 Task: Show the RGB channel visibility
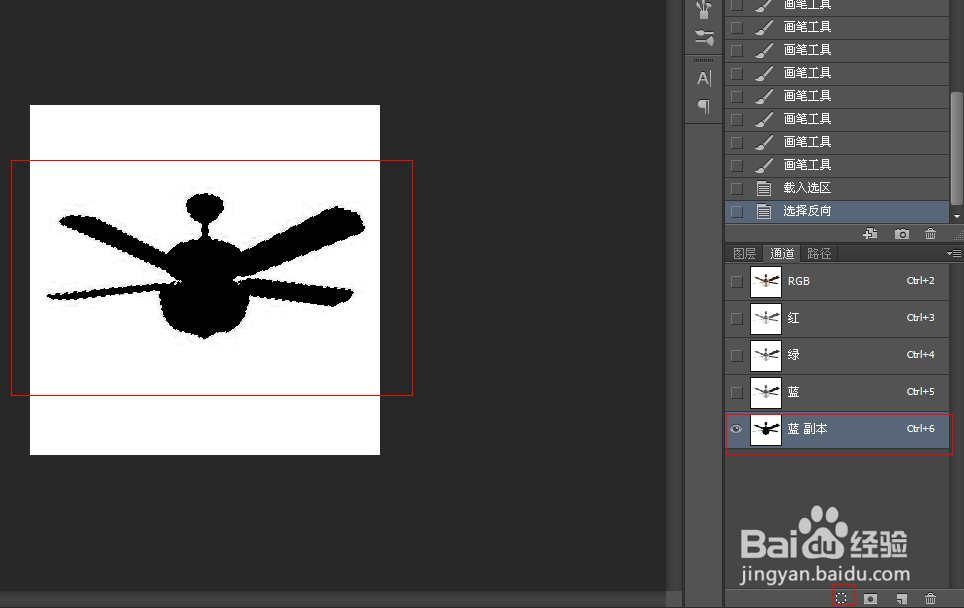point(737,282)
